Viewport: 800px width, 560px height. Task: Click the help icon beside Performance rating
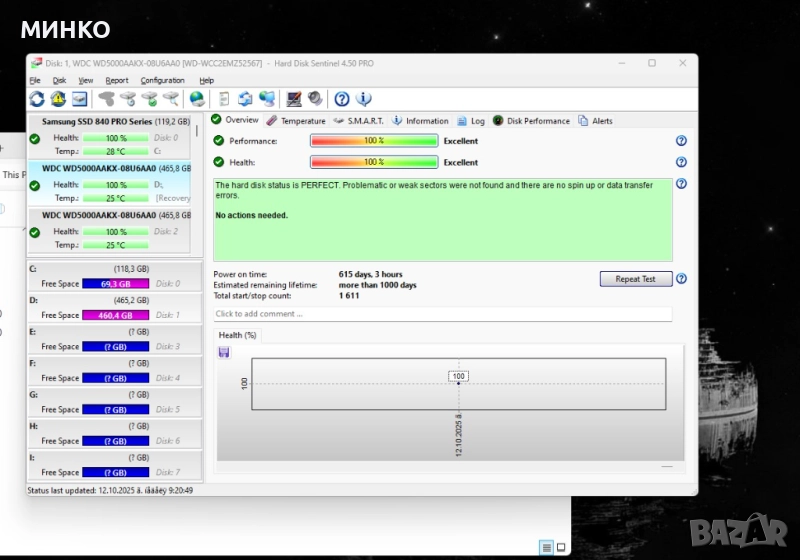[681, 141]
